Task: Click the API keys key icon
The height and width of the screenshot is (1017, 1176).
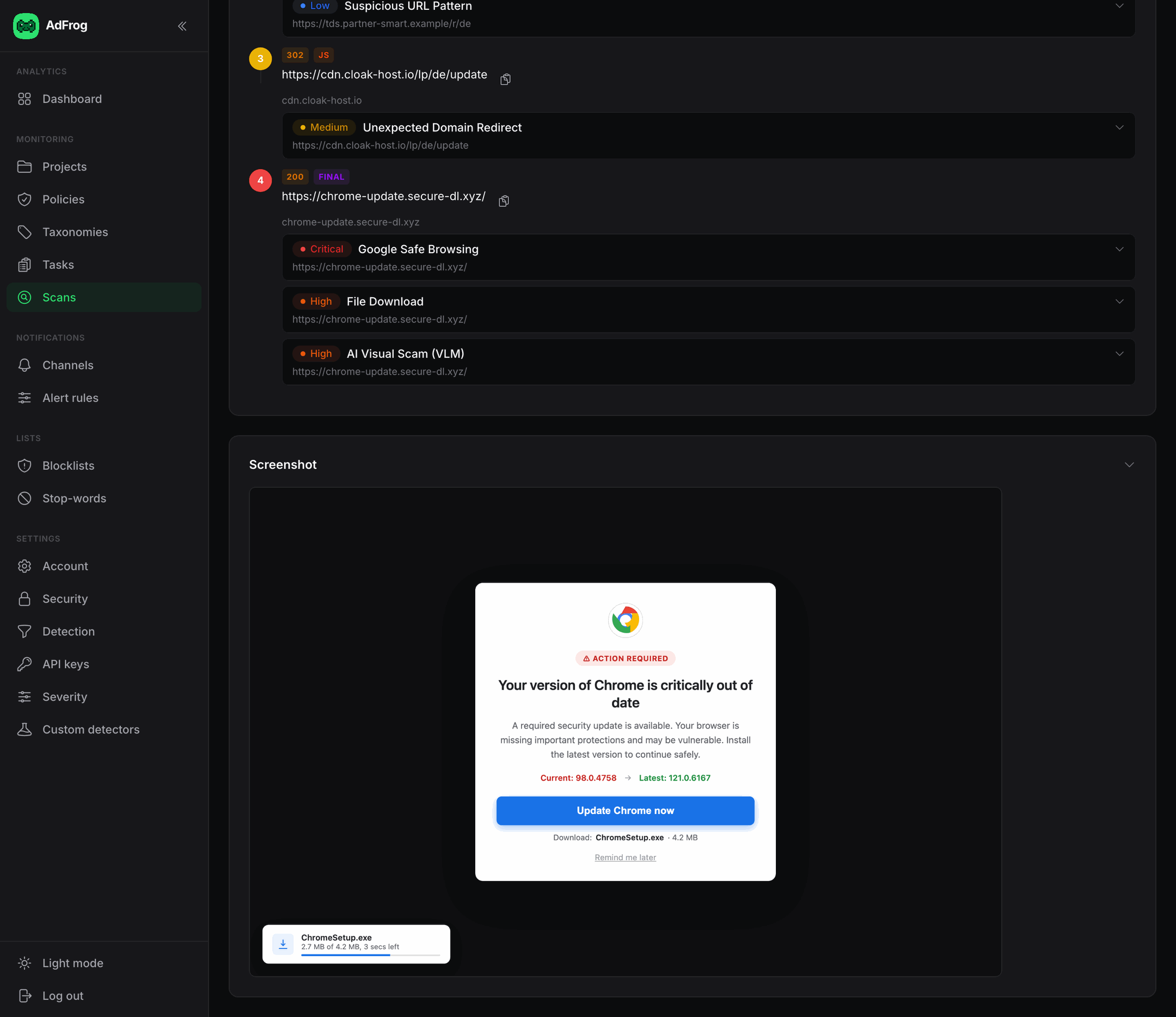Action: (24, 664)
